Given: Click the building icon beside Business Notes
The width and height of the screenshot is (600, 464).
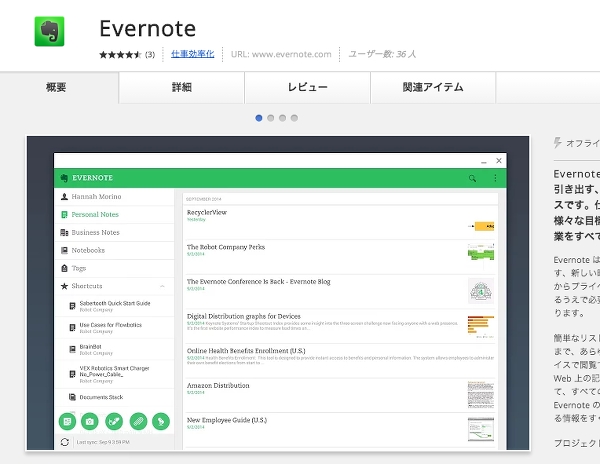Looking at the screenshot, I should click(x=64, y=233).
